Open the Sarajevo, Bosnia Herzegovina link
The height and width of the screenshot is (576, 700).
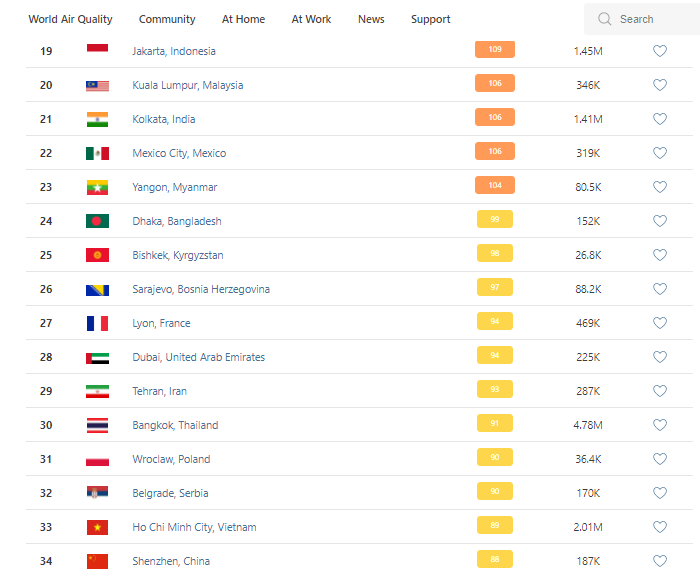(201, 289)
